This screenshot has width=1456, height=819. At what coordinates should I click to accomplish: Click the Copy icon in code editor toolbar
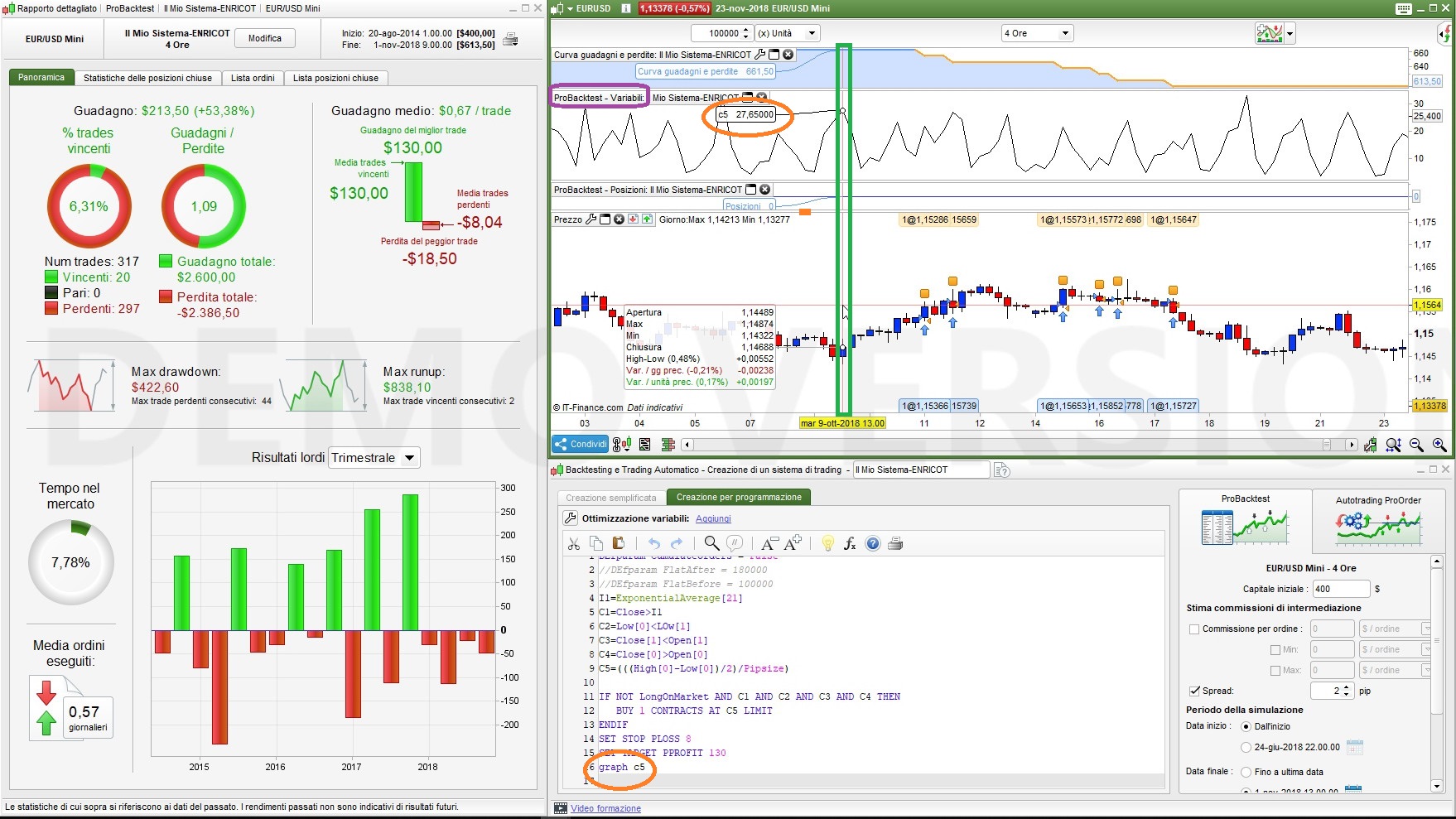click(x=596, y=543)
